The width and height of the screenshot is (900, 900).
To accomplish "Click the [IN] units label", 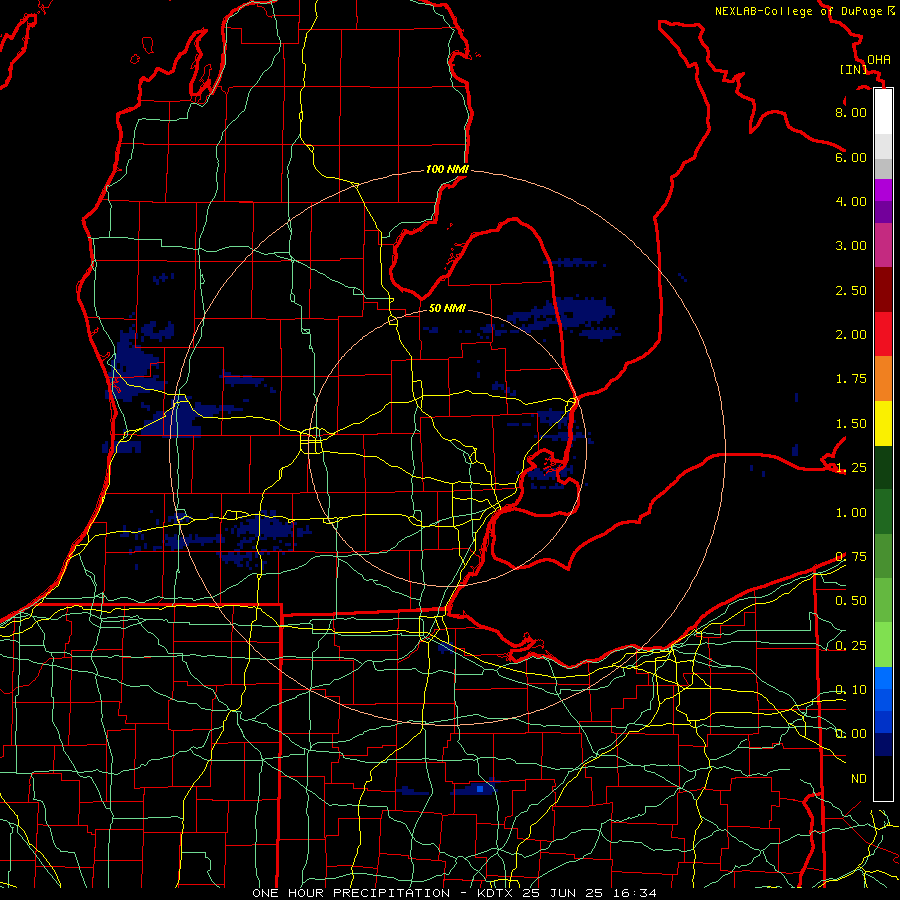I will 852,69.
